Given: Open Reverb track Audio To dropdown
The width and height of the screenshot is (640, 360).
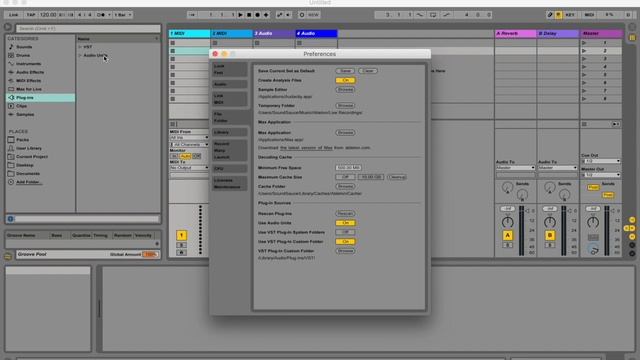Looking at the screenshot, I should coord(515,168).
